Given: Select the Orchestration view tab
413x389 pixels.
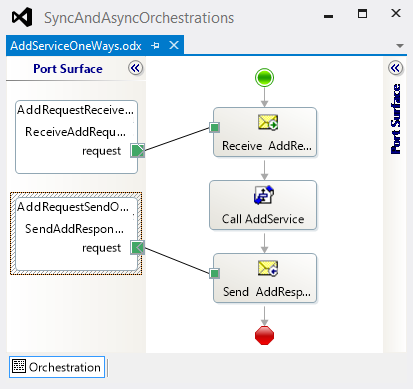Looking at the screenshot, I should coord(57,367).
